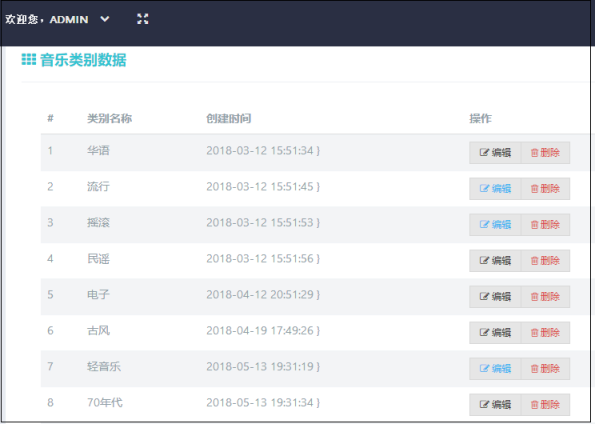Delete the 古风 category
Image resolution: width=596 pixels, height=425 pixels.
point(545,333)
